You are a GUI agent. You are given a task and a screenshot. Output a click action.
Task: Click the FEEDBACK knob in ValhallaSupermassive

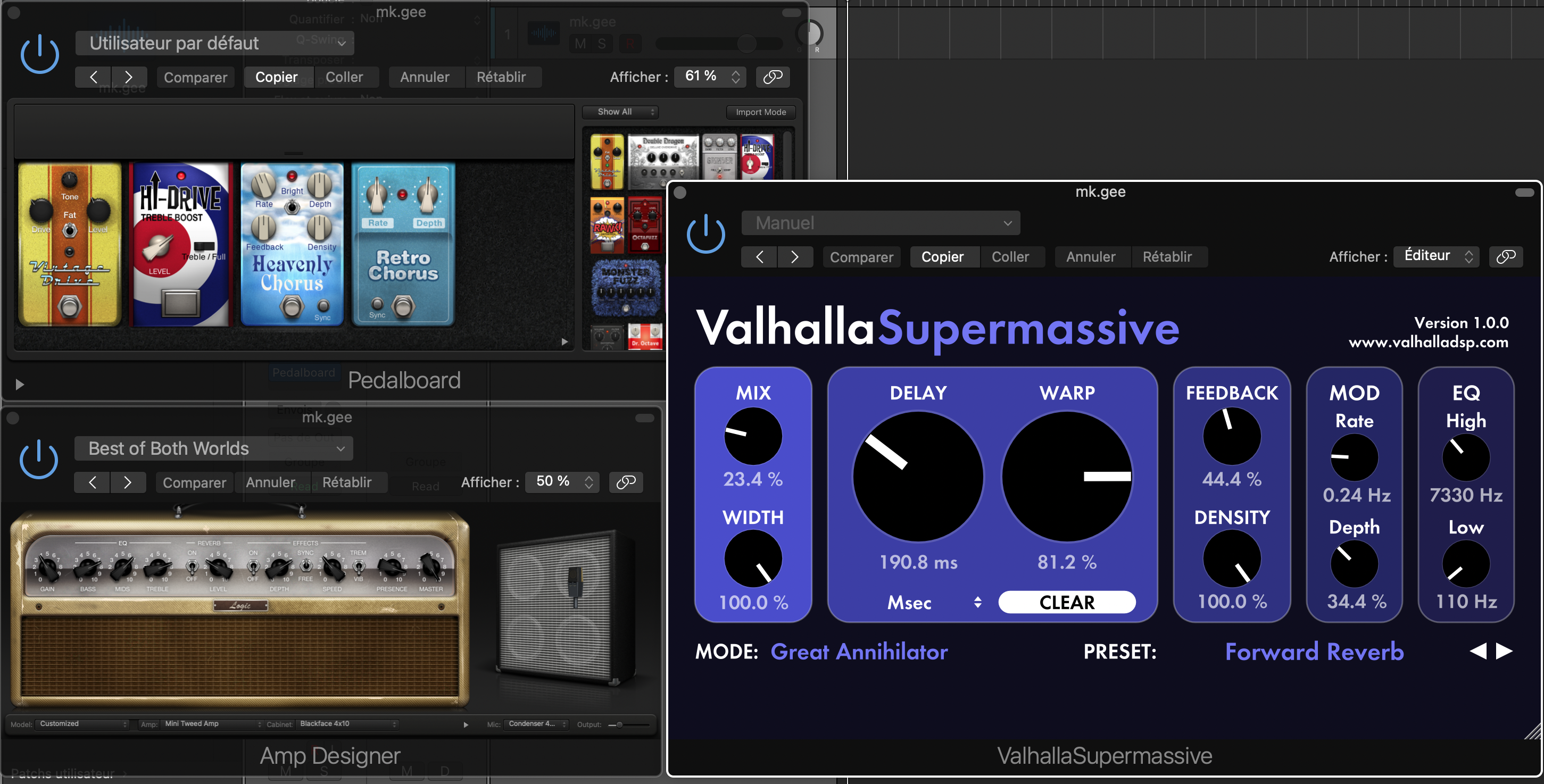tap(1232, 436)
